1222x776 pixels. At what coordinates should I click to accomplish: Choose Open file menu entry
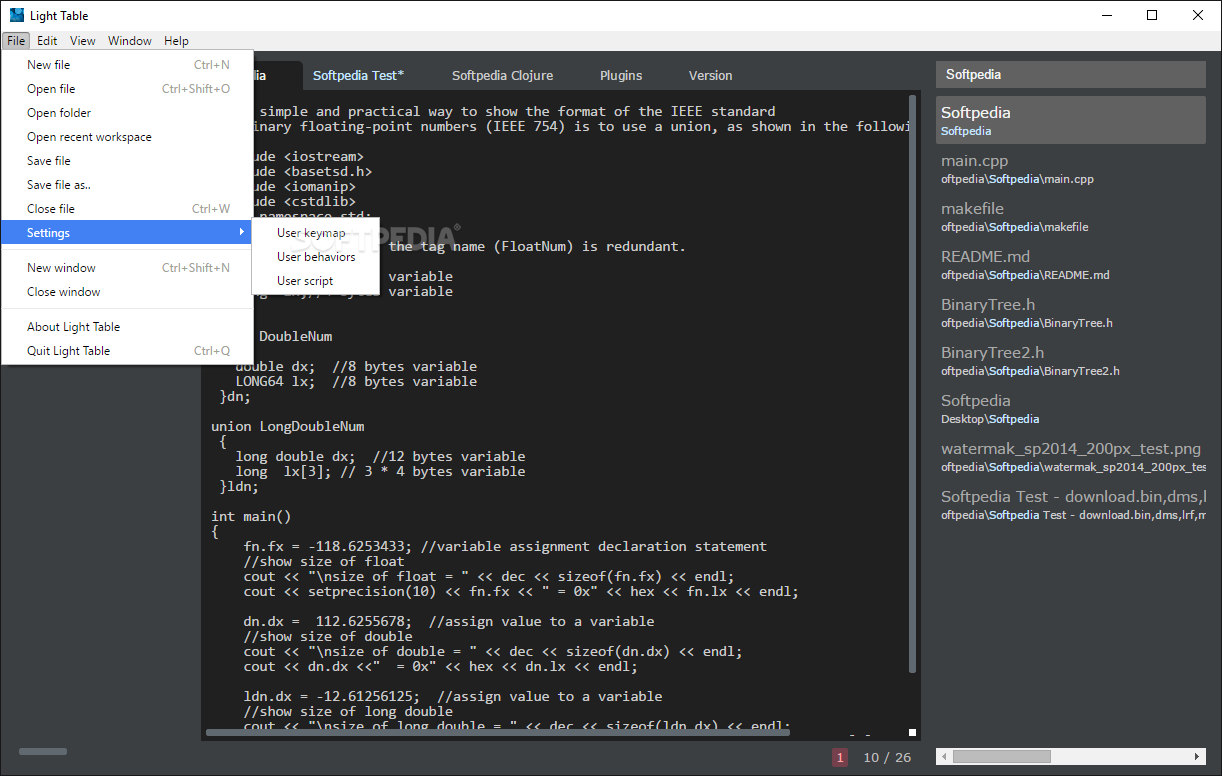tap(128, 89)
